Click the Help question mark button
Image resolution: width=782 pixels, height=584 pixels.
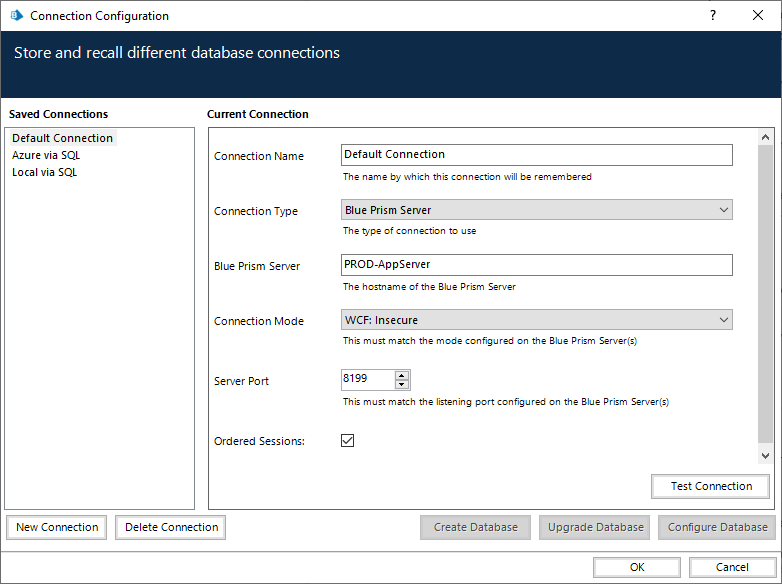click(x=713, y=16)
